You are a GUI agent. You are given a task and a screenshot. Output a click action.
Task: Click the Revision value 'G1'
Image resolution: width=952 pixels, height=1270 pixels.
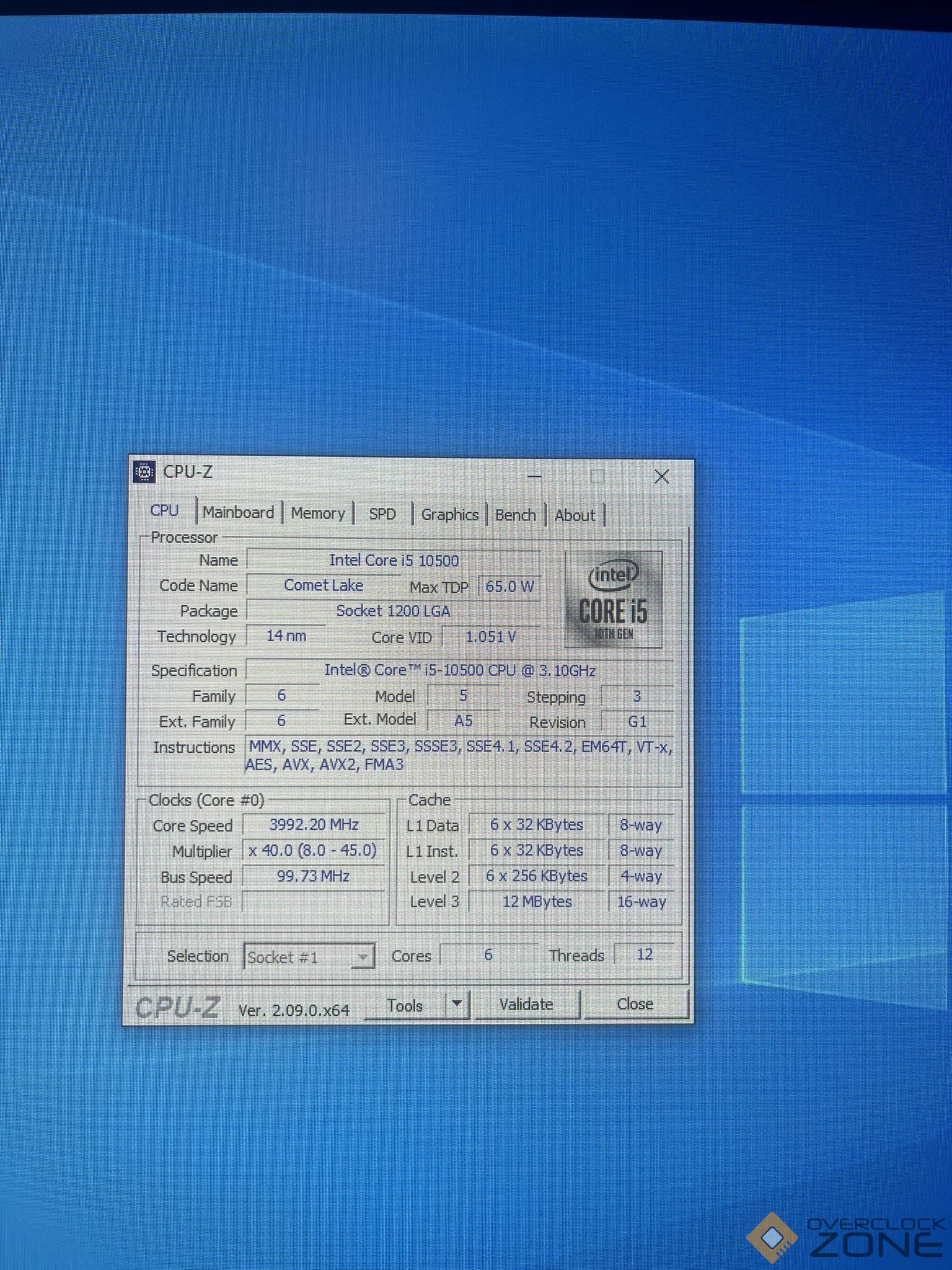pos(637,722)
